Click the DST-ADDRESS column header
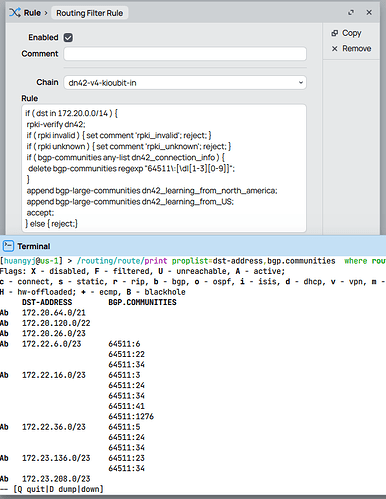Image resolution: width=386 pixels, height=499 pixels. 47,302
